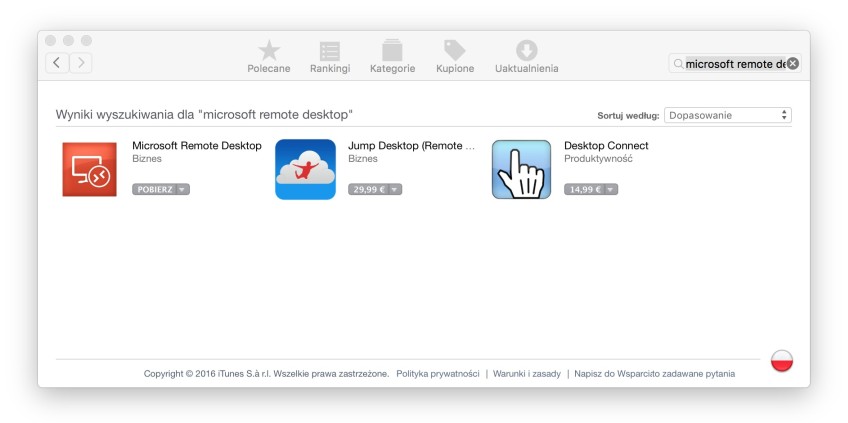
Task: Click the red close window button
Action: pyautogui.click(x=50, y=41)
